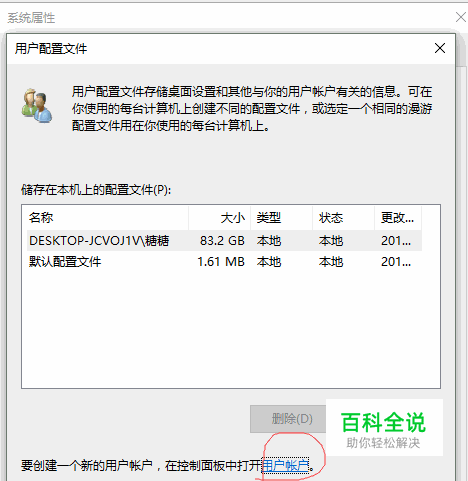Open the 用户帐户 link
Viewport: 468px width, 481px height.
[286, 465]
